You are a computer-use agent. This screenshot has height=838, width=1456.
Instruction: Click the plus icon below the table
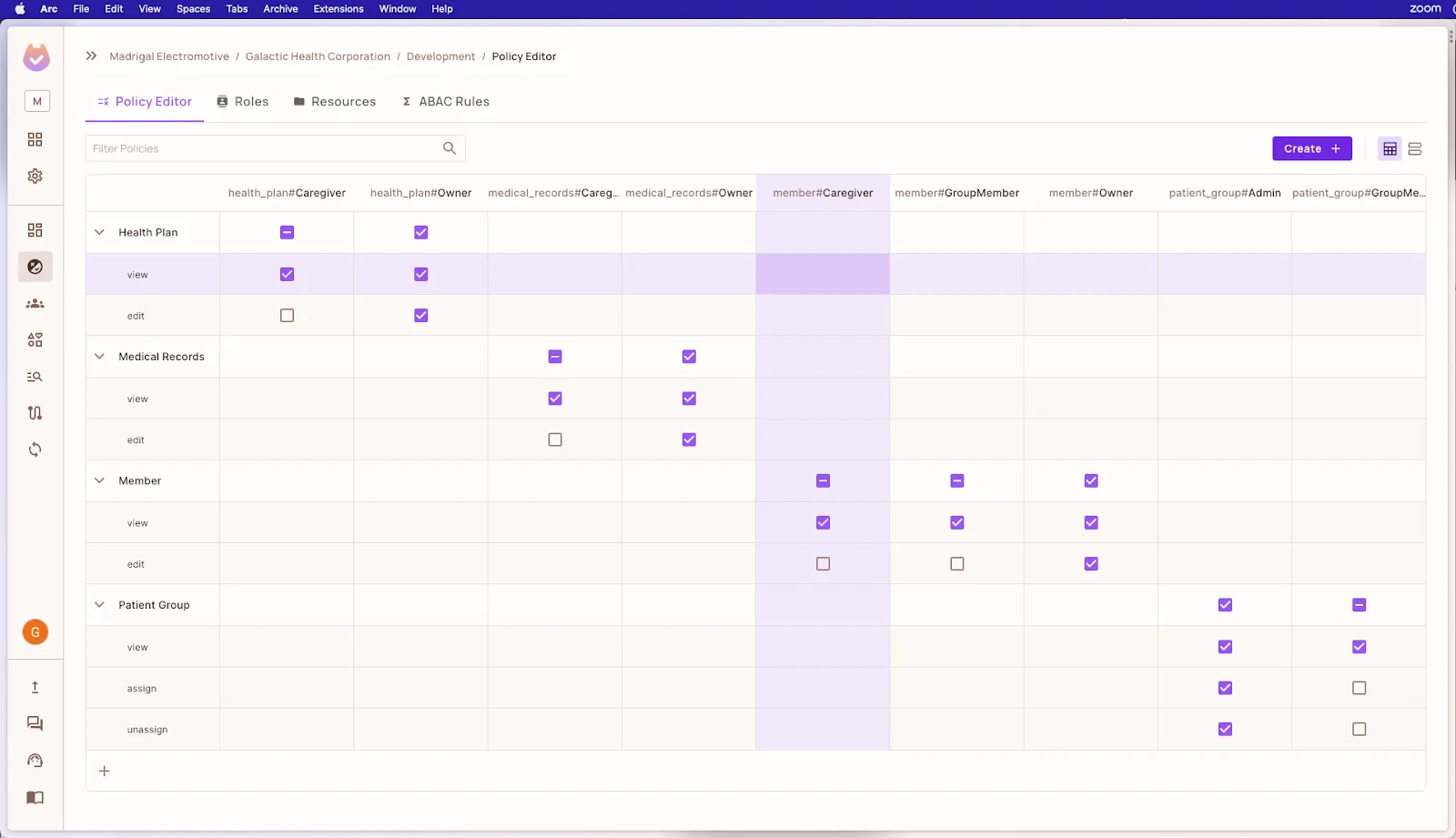point(105,771)
